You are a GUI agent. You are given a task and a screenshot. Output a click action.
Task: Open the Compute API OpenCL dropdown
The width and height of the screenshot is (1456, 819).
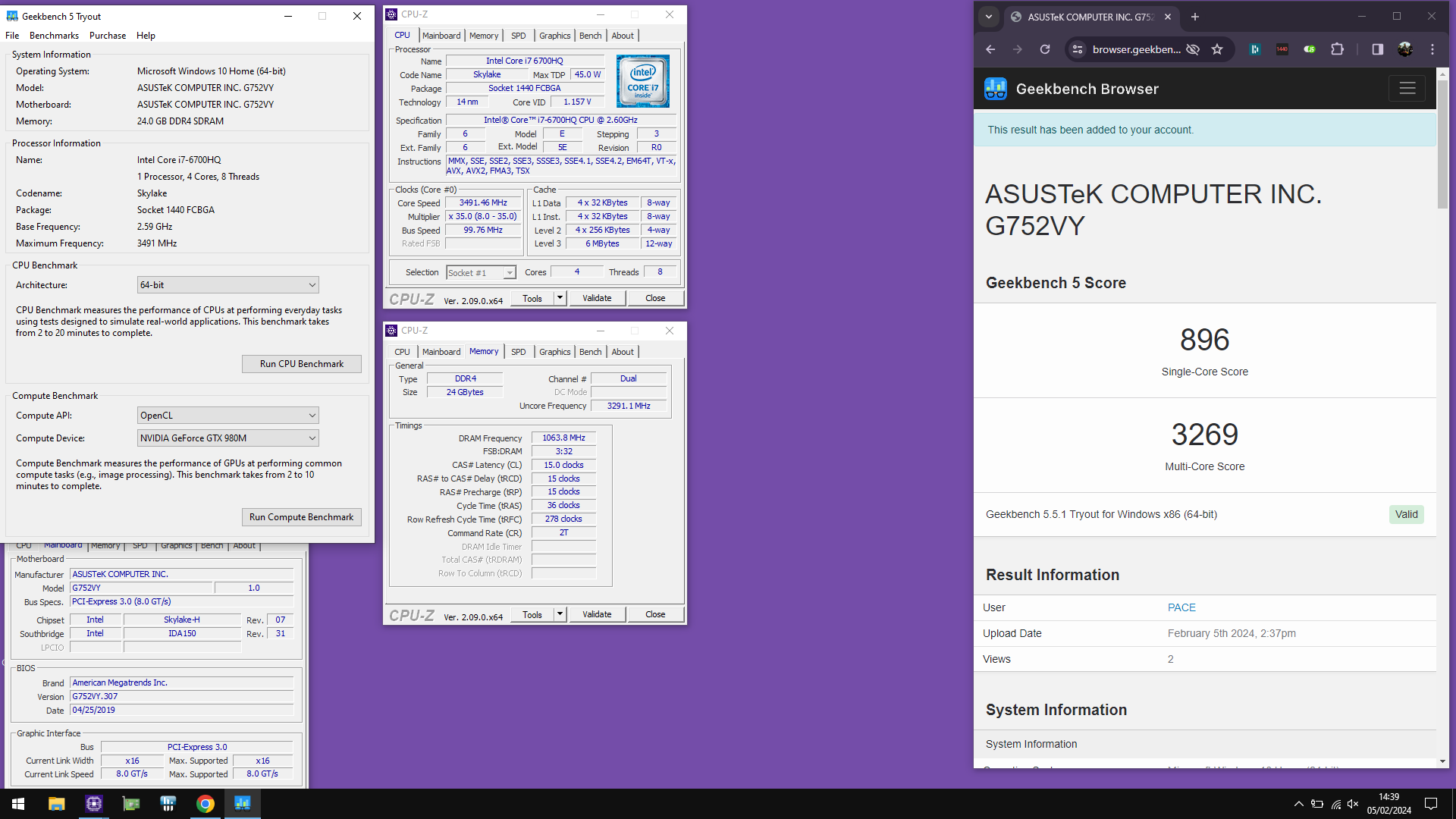click(x=227, y=416)
